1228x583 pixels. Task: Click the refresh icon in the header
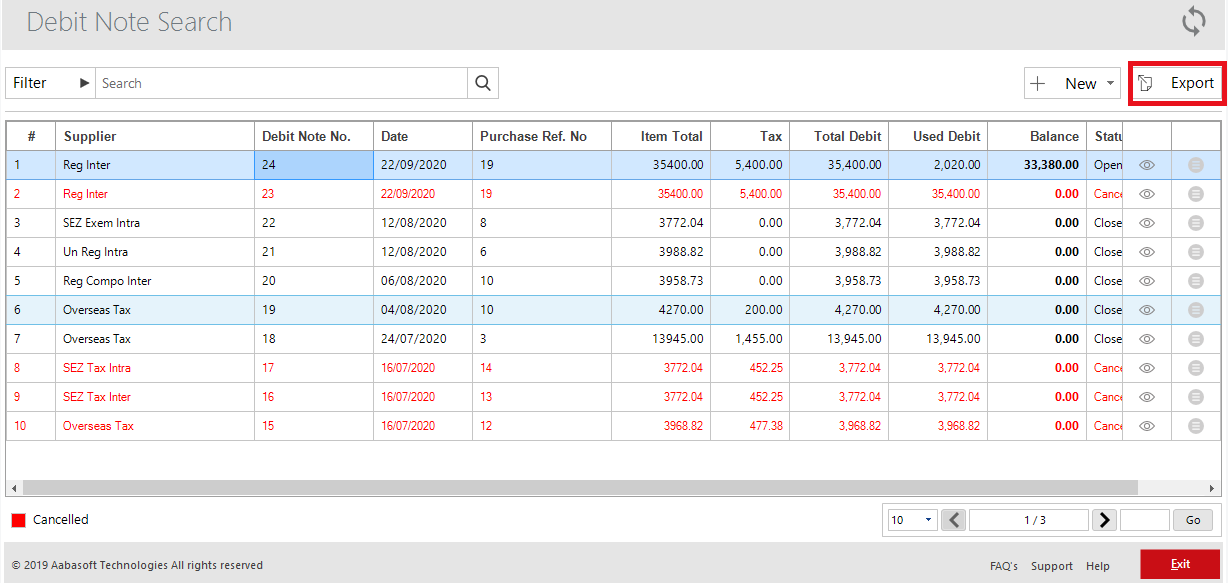point(1193,21)
